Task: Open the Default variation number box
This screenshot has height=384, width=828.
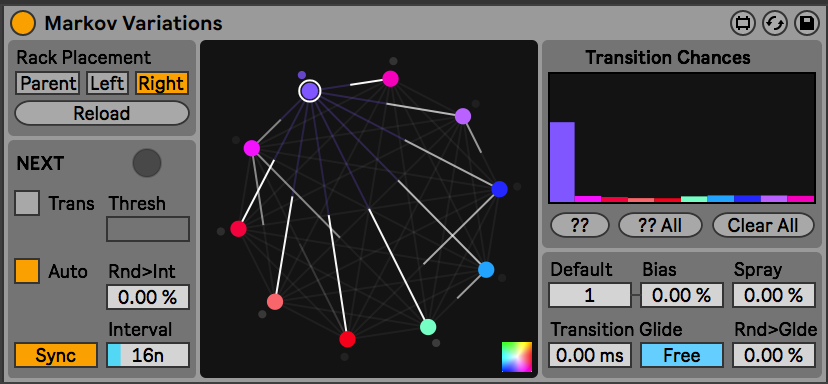Action: click(x=590, y=295)
